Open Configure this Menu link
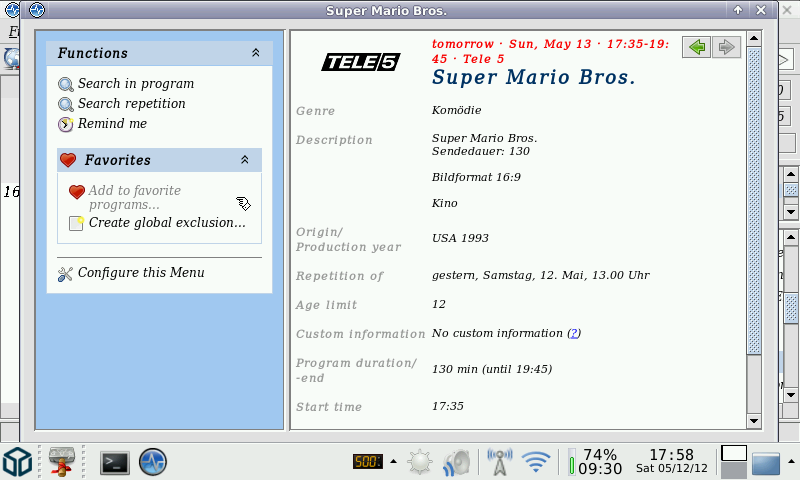Image resolution: width=800 pixels, height=480 pixels. [141, 273]
